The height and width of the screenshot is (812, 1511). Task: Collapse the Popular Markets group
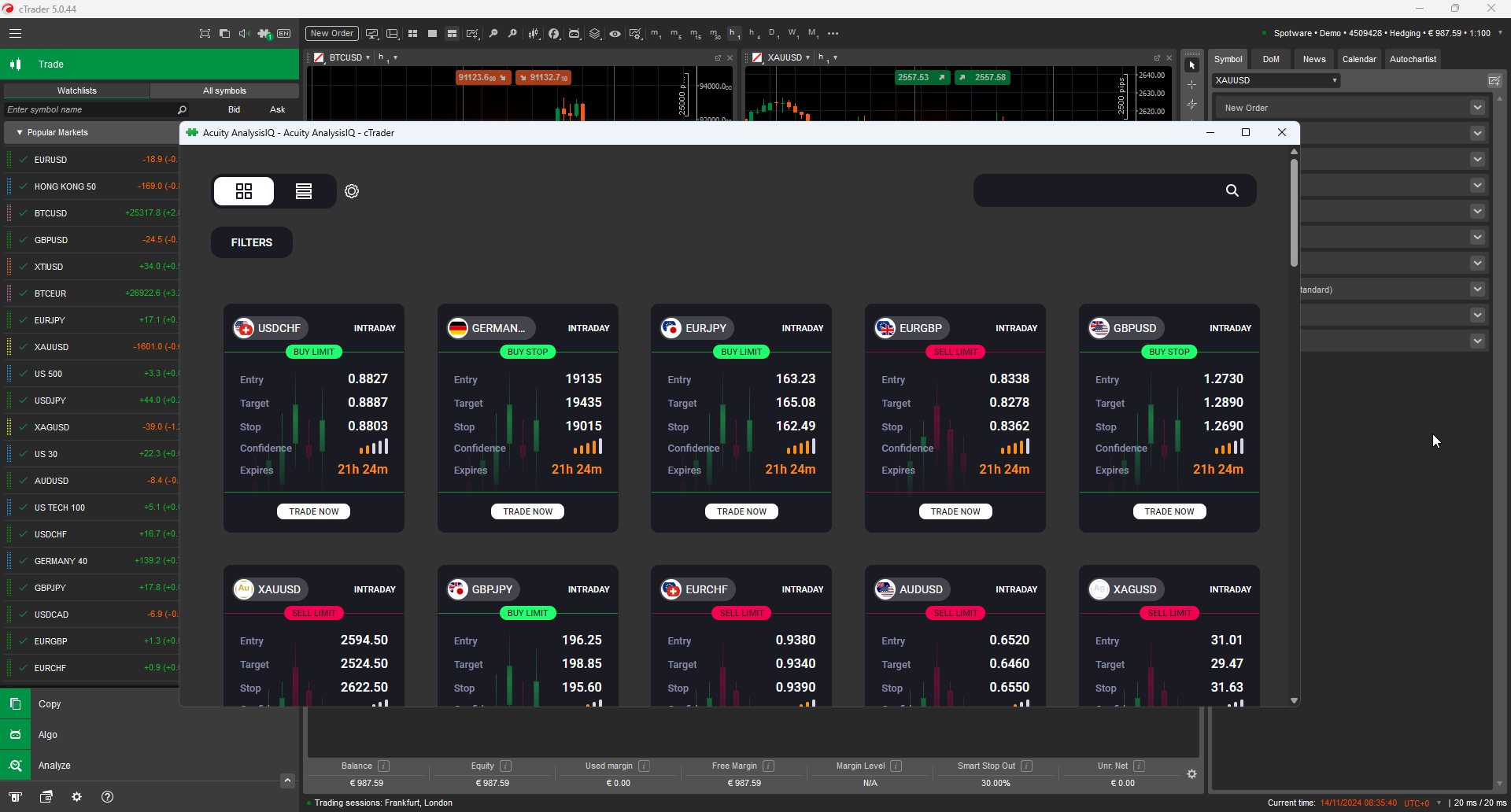click(x=20, y=132)
